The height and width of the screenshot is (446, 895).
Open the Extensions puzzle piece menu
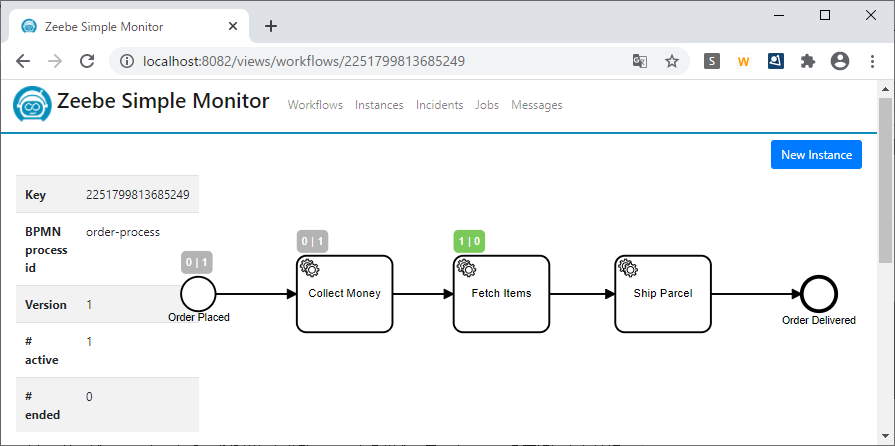tap(808, 61)
